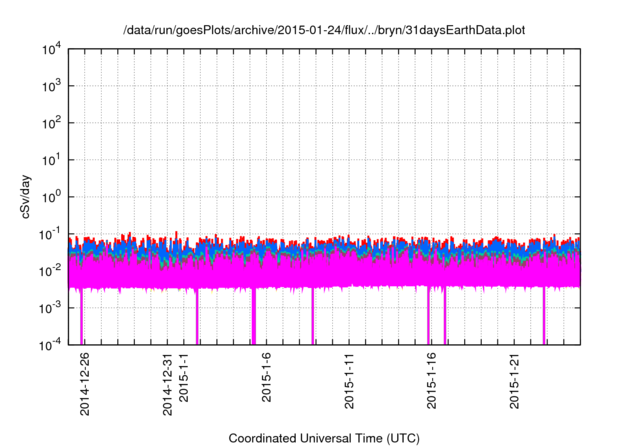Image resolution: width=640 pixels, height=448 pixels.
Task: Click the 10^1 y-axis tick label
Action: tap(52, 160)
